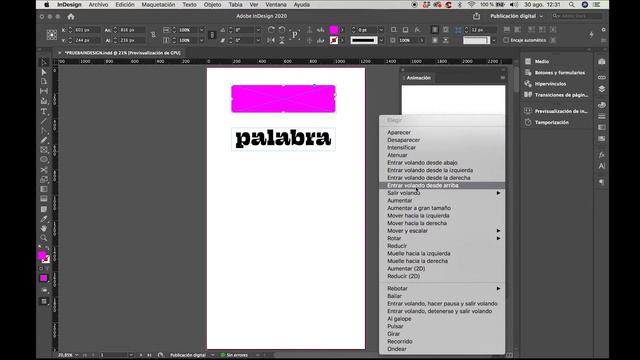The image size is (640, 360).
Task: Expand the Rebotar submenu
Action: click(442, 289)
